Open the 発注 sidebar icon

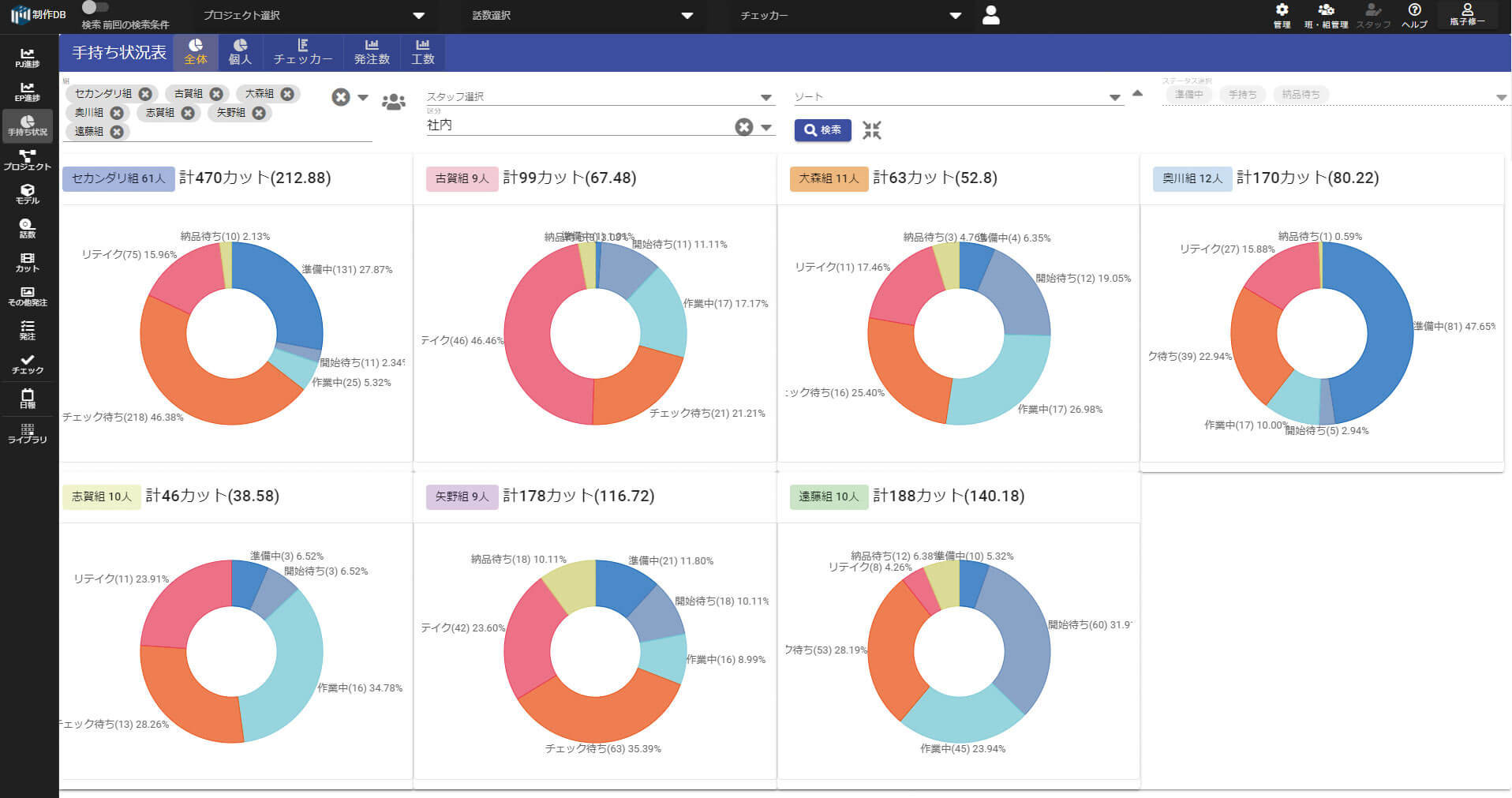click(x=28, y=330)
